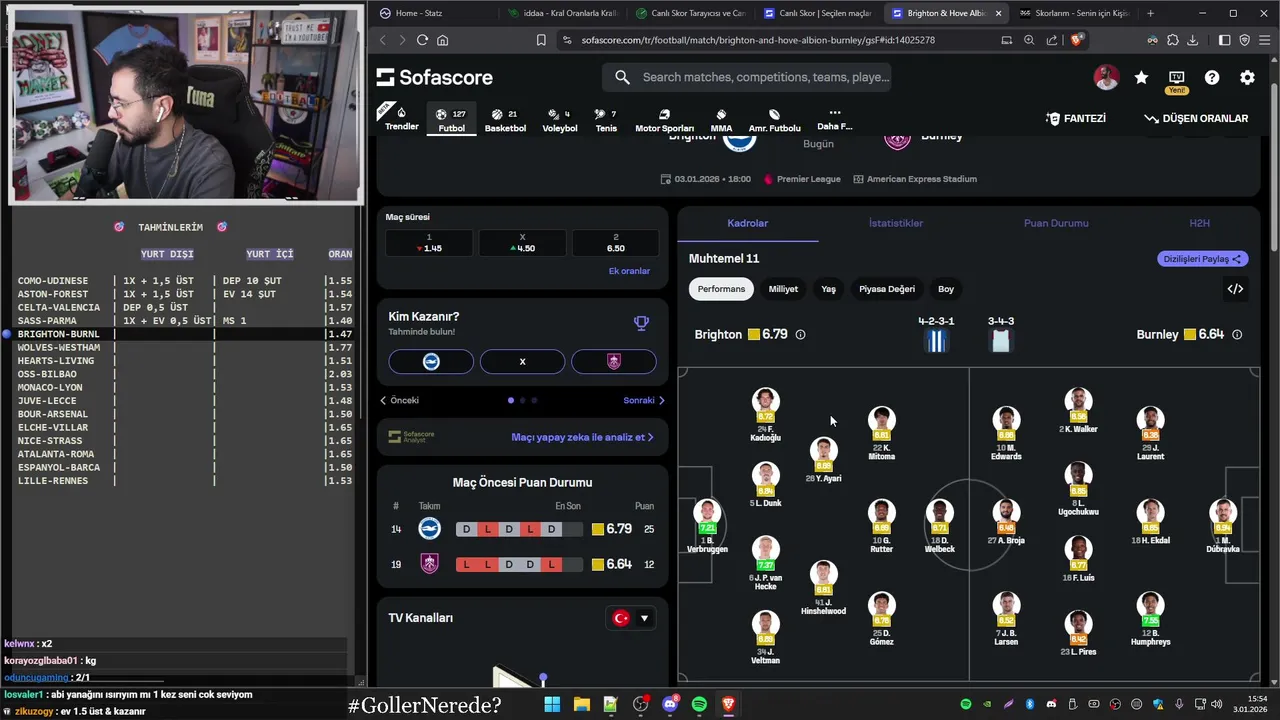
Task: Vote Burnley to win
Action: [x=614, y=361]
